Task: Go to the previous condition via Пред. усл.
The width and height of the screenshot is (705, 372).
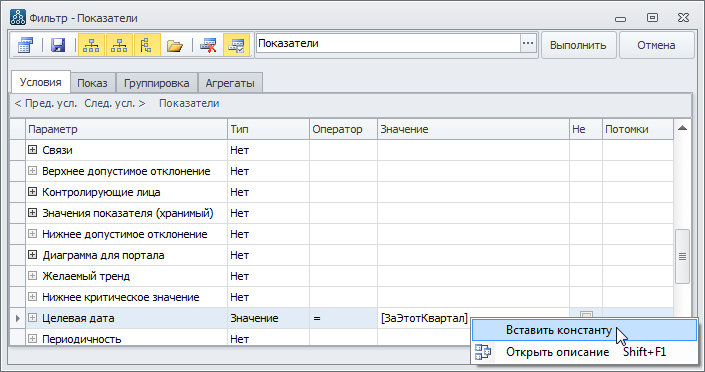Action: click(x=46, y=103)
